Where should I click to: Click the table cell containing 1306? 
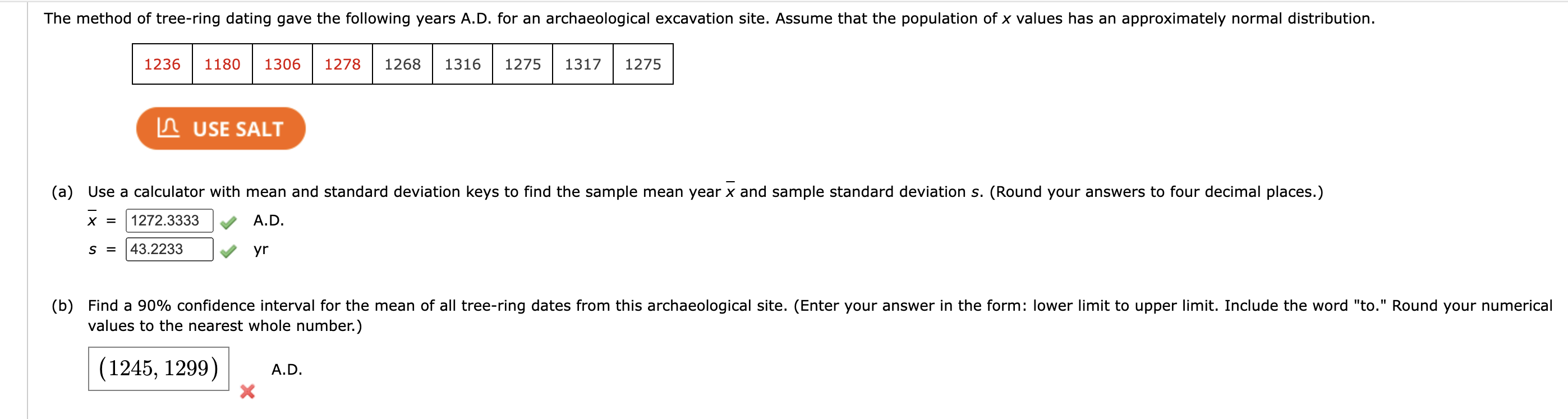coord(282,64)
